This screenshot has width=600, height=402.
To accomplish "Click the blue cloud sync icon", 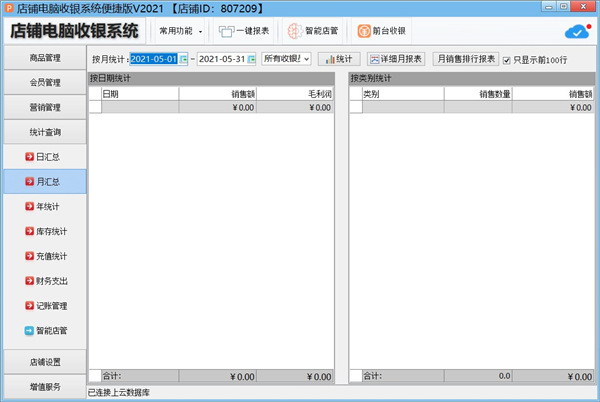I will pyautogui.click(x=578, y=32).
